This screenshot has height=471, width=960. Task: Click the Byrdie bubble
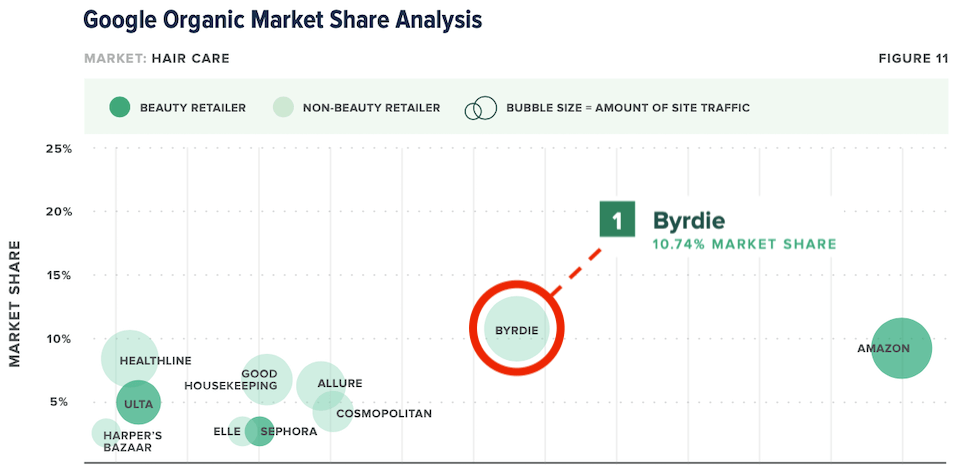pos(517,329)
